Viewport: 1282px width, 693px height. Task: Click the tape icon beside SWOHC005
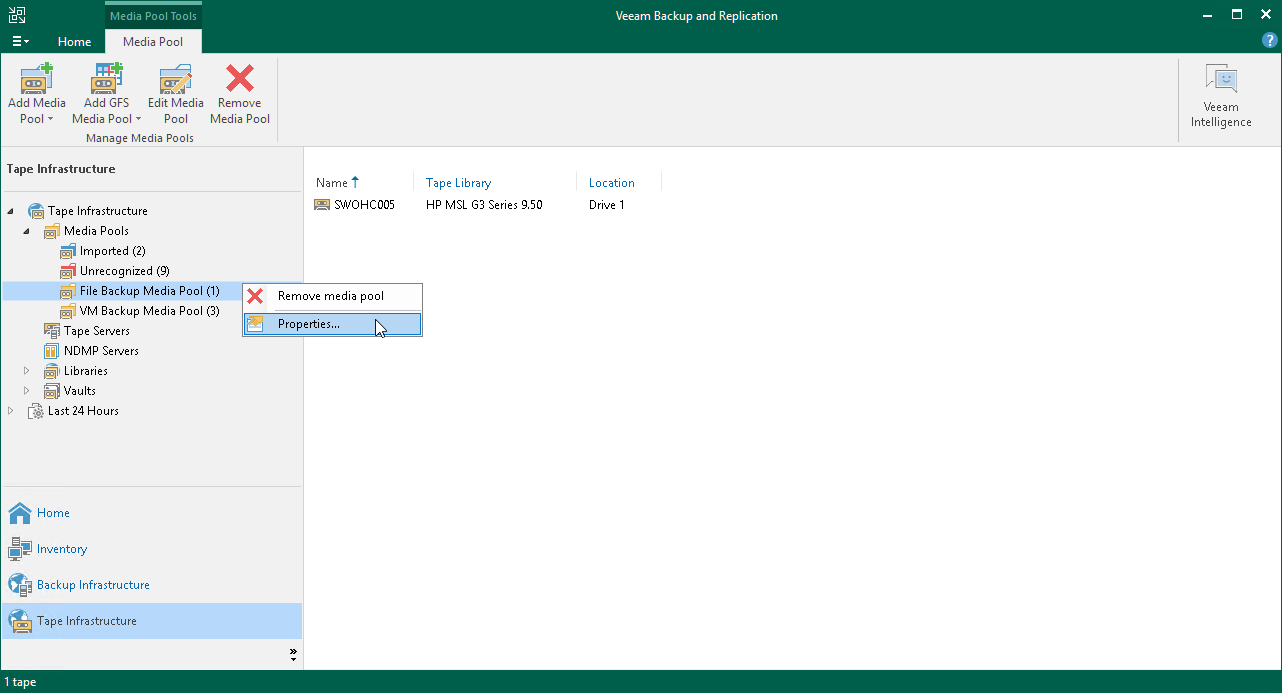pyautogui.click(x=322, y=204)
